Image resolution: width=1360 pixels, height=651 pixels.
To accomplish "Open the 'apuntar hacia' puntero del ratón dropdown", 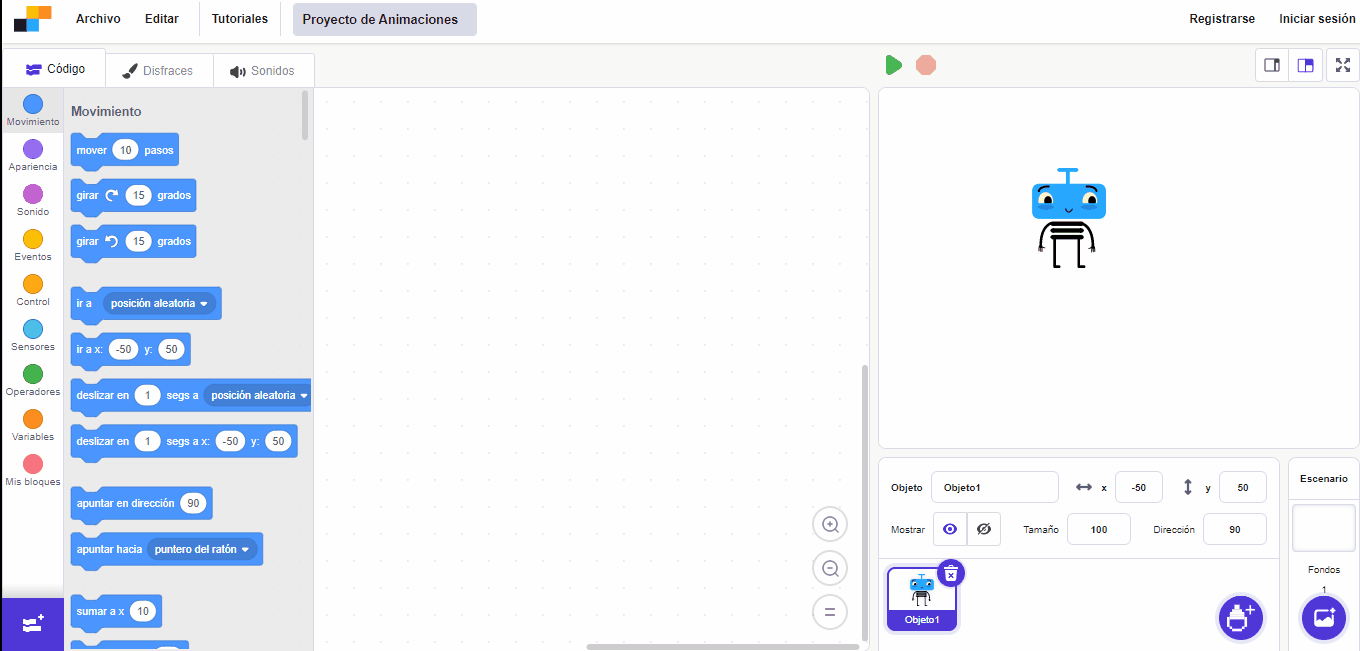I will [244, 550].
